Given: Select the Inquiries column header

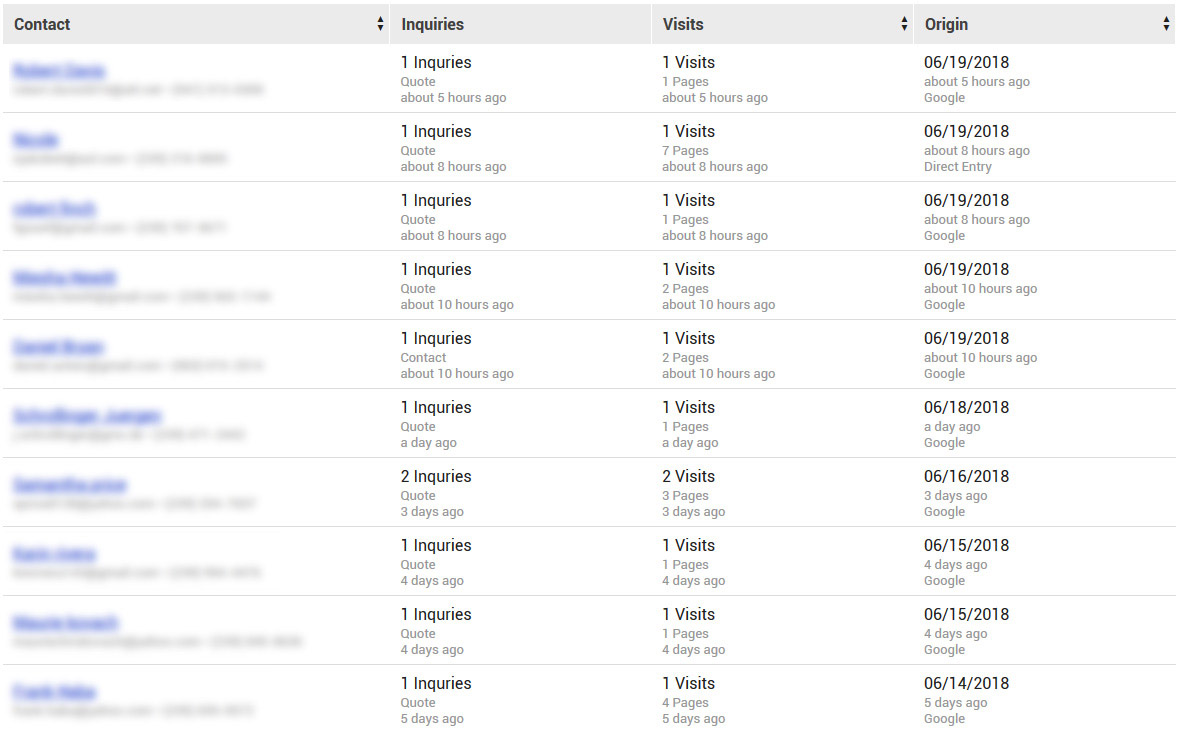Looking at the screenshot, I should 433,24.
